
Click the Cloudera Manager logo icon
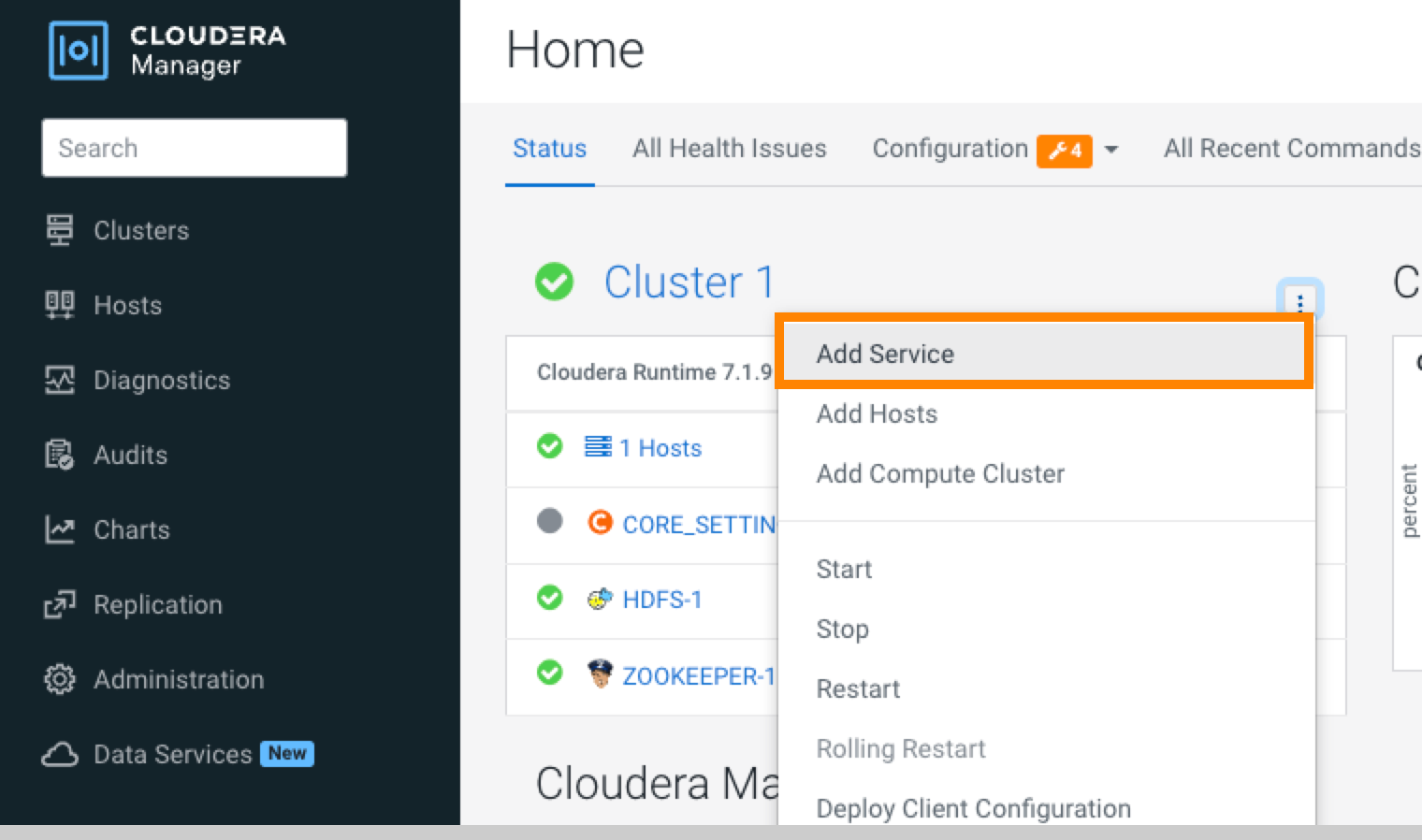[78, 51]
